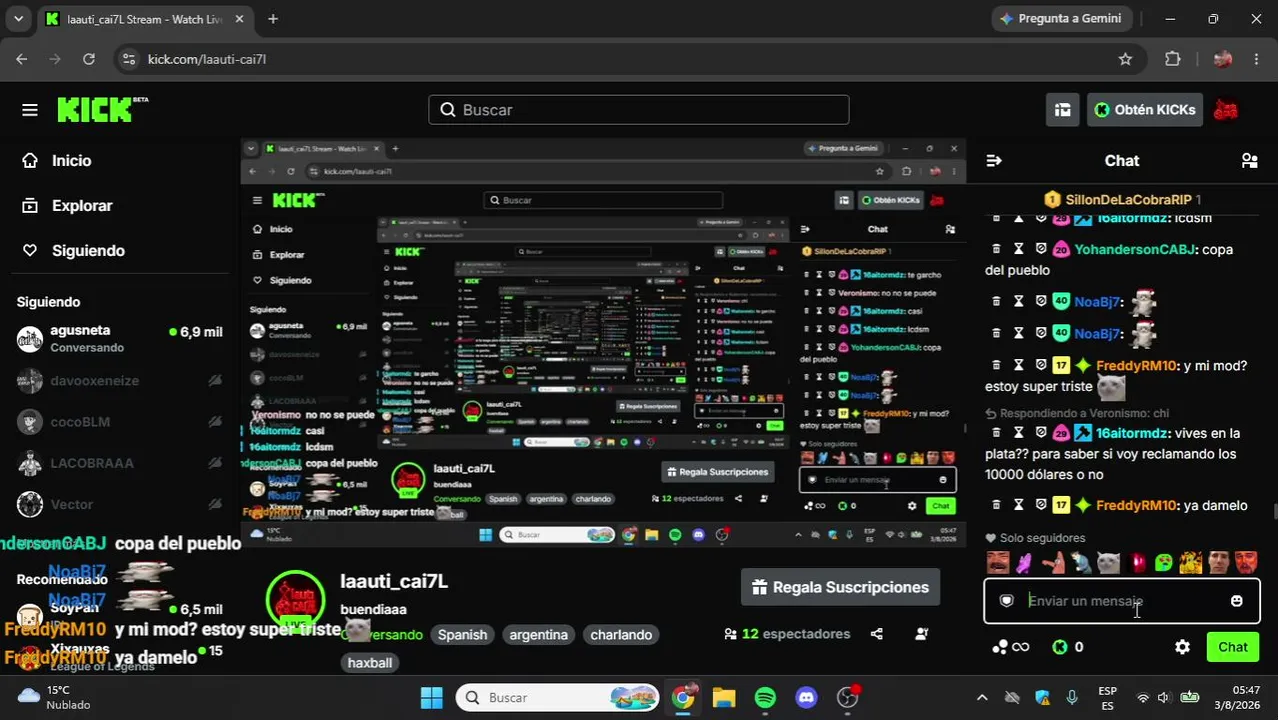Click the charlando tag
Image resolution: width=1278 pixels, height=720 pixels.
pos(621,635)
